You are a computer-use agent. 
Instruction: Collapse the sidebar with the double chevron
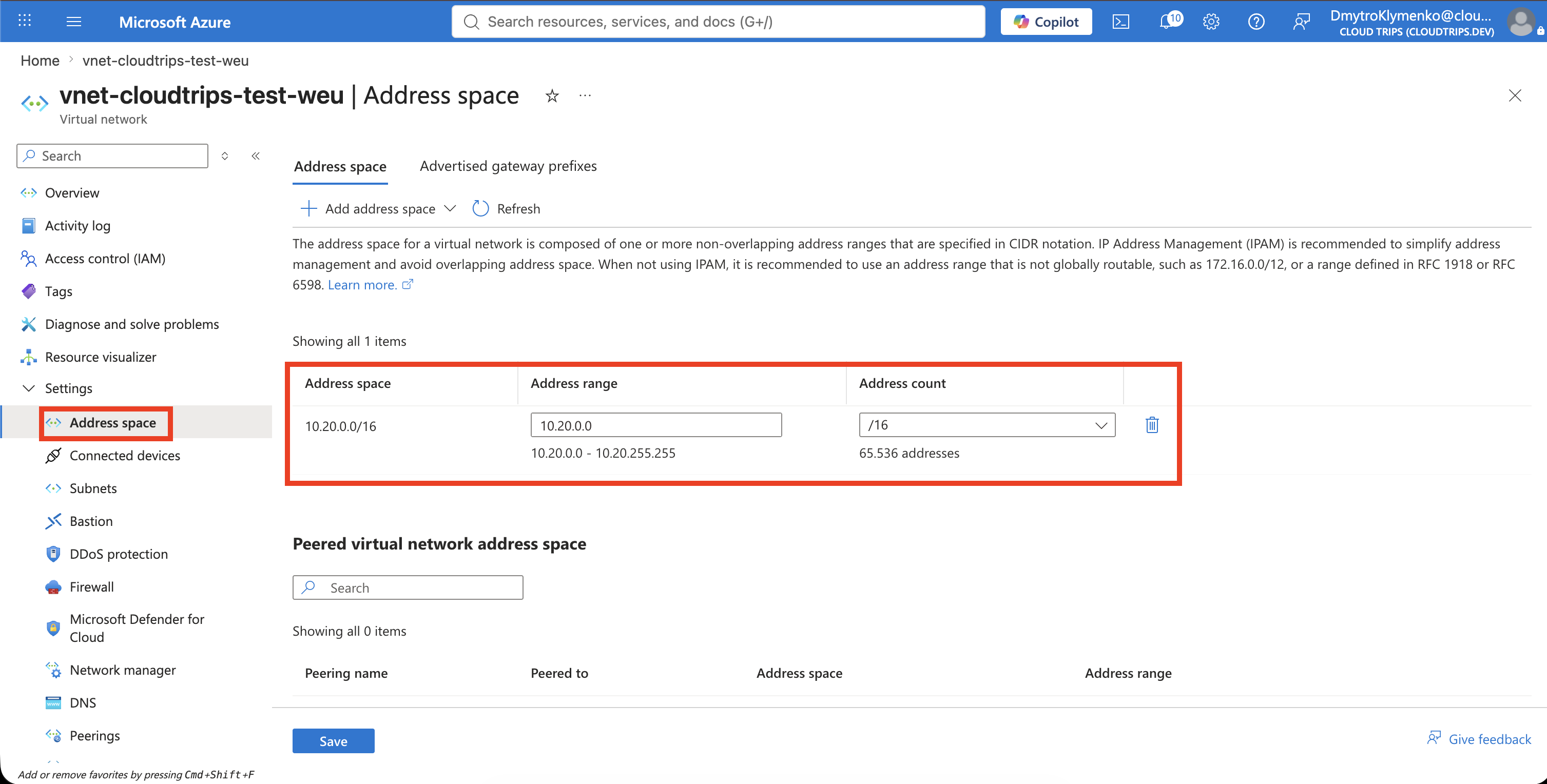tap(256, 156)
